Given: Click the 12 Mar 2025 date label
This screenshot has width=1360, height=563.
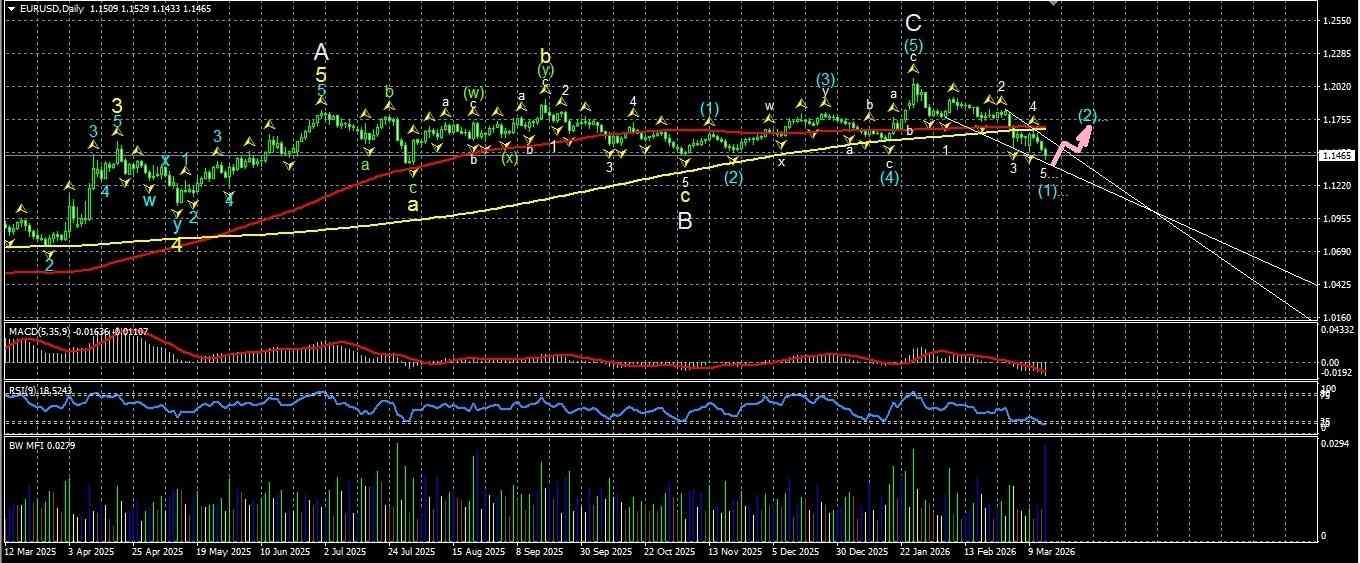Looking at the screenshot, I should (28, 551).
